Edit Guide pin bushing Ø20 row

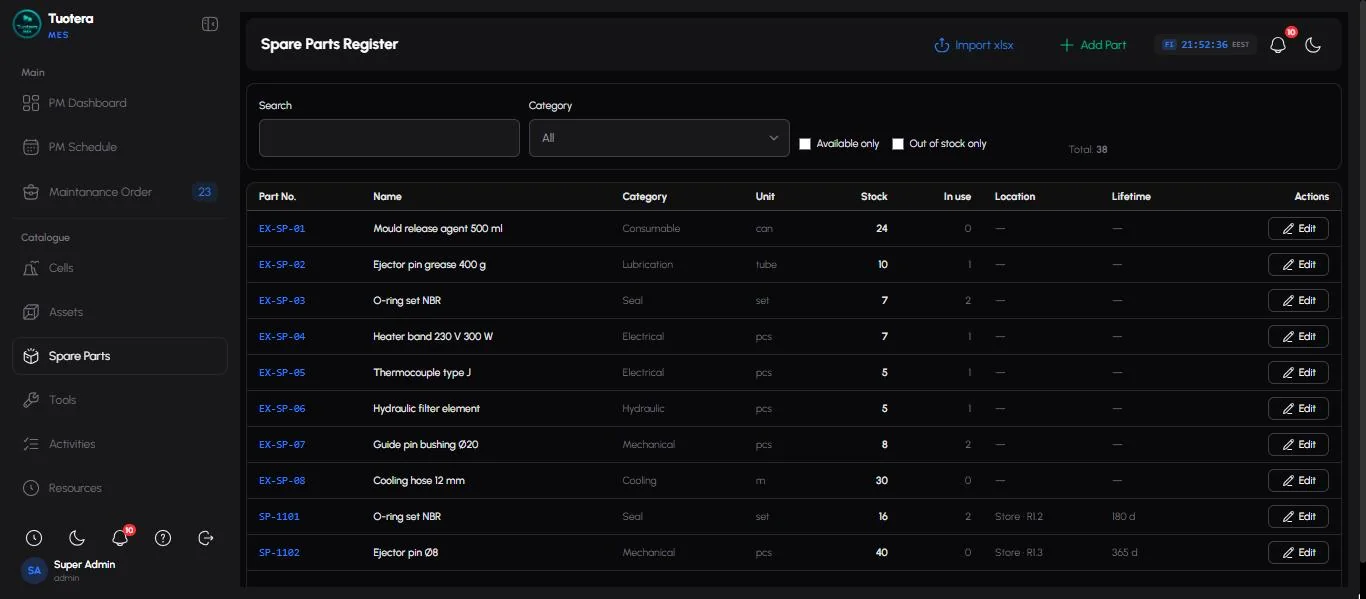[x=1298, y=445]
